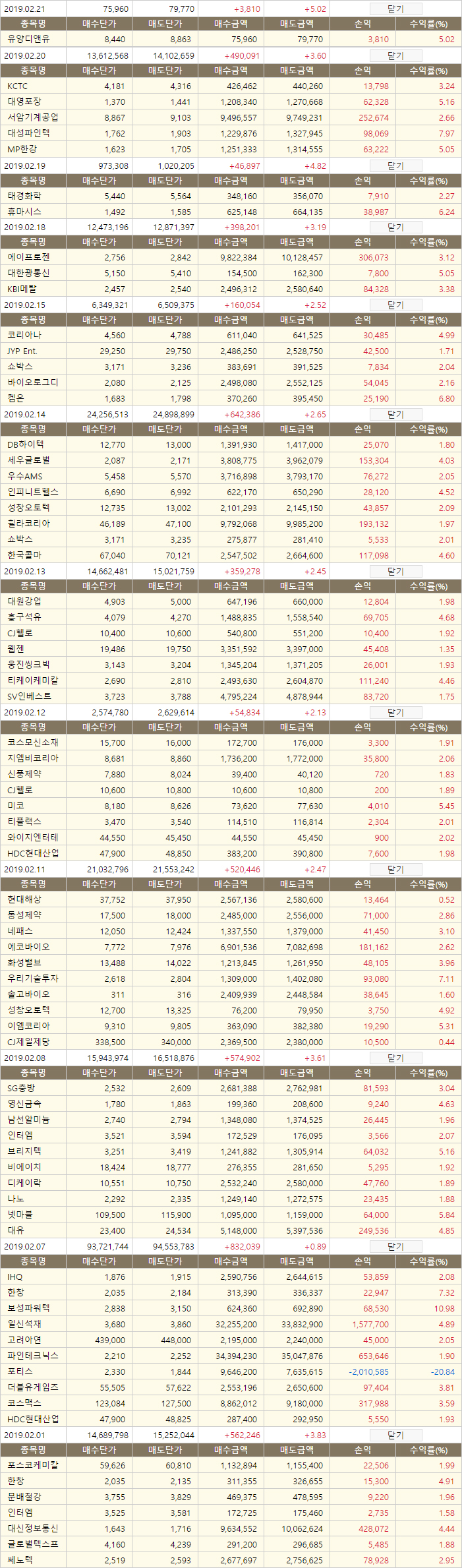The height and width of the screenshot is (1568, 462).
Task: Select the stock name 코스모신소재
Action: coord(33,743)
